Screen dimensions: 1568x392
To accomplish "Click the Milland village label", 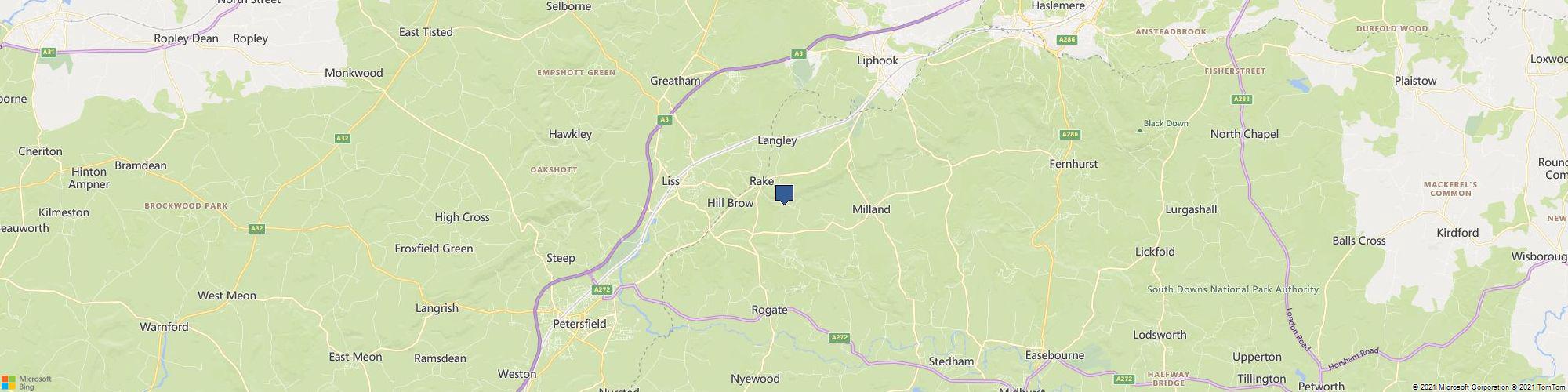I will tap(871, 209).
